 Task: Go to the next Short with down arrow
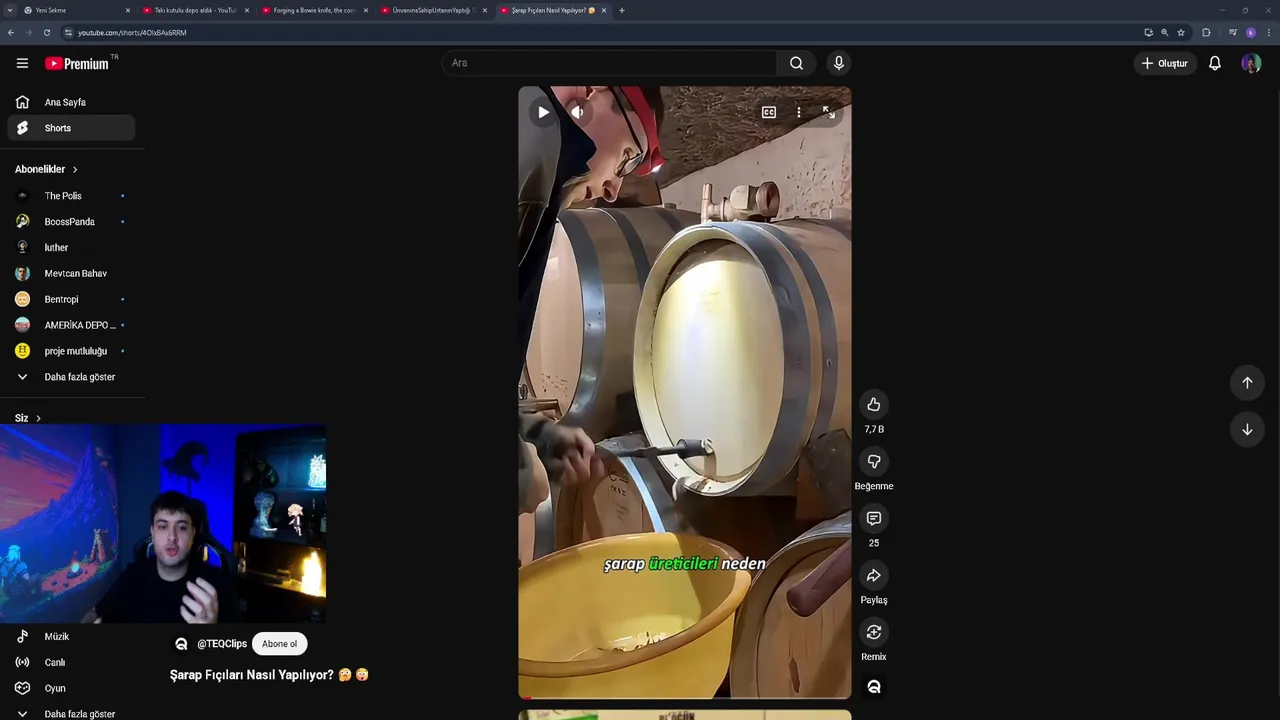pyautogui.click(x=1247, y=429)
